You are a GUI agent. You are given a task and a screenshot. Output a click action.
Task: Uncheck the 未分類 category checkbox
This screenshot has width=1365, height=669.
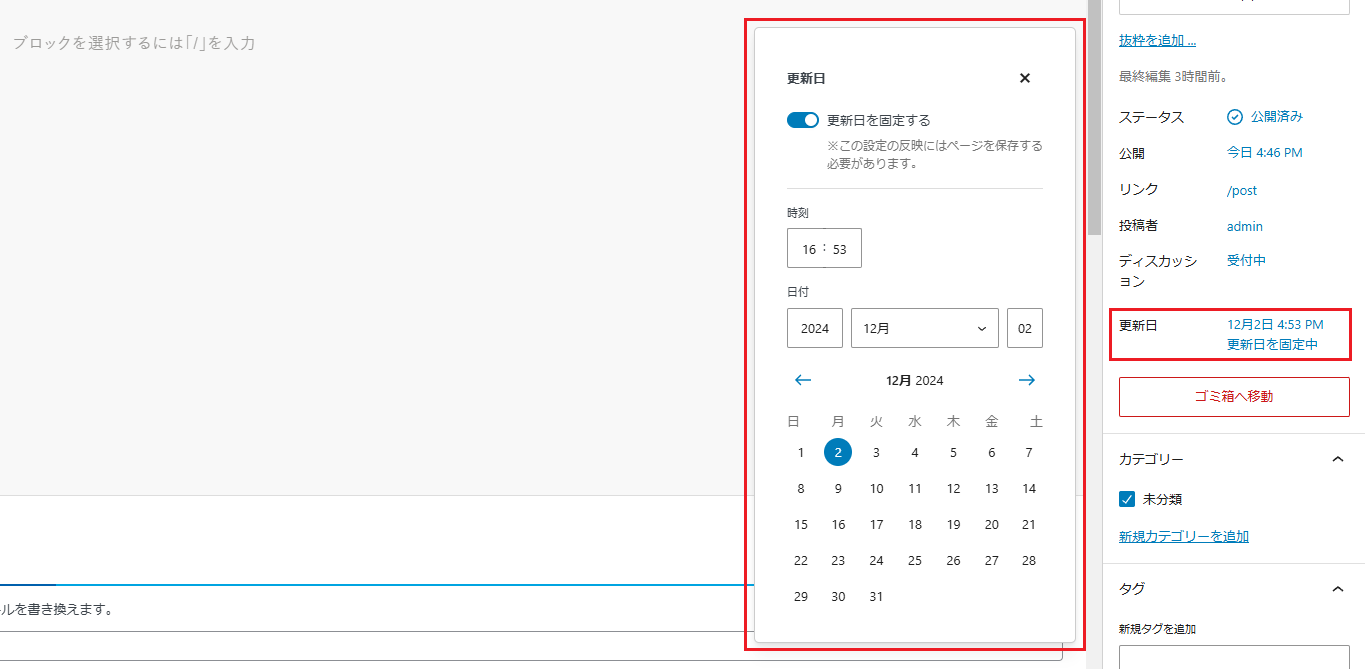click(1127, 499)
